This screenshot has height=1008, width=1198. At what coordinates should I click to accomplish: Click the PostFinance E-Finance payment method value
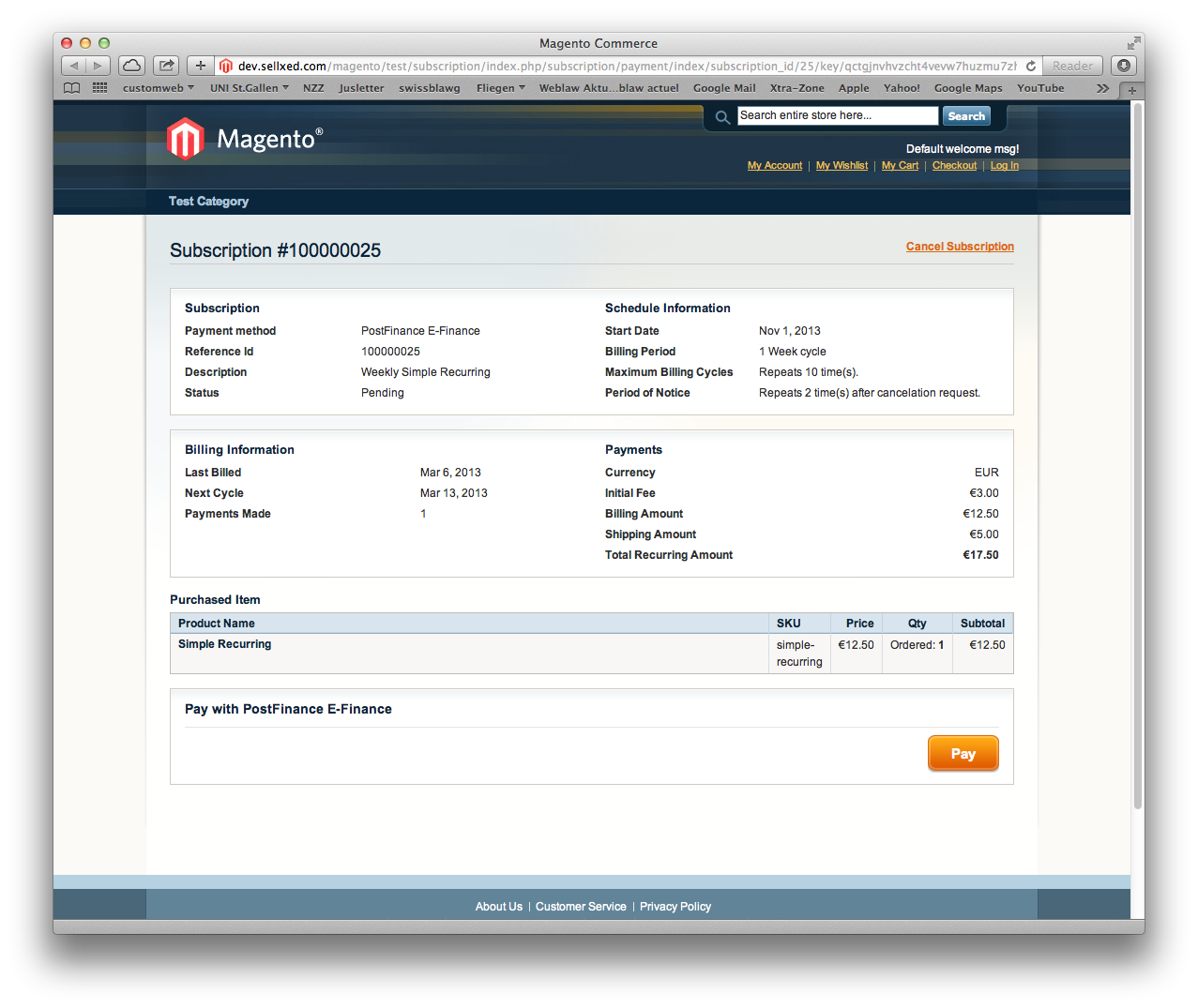point(420,331)
